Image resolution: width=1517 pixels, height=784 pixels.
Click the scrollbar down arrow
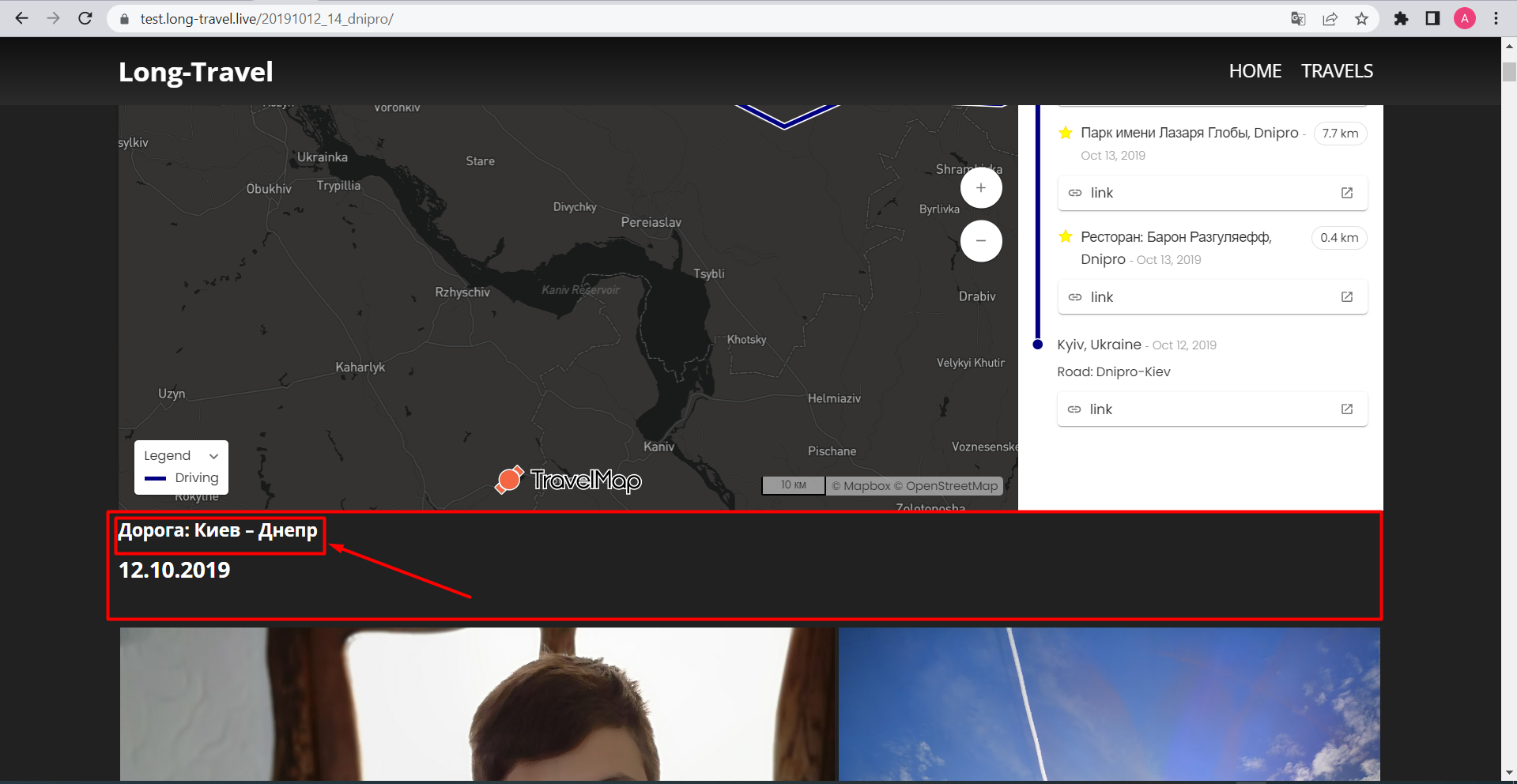(1509, 773)
